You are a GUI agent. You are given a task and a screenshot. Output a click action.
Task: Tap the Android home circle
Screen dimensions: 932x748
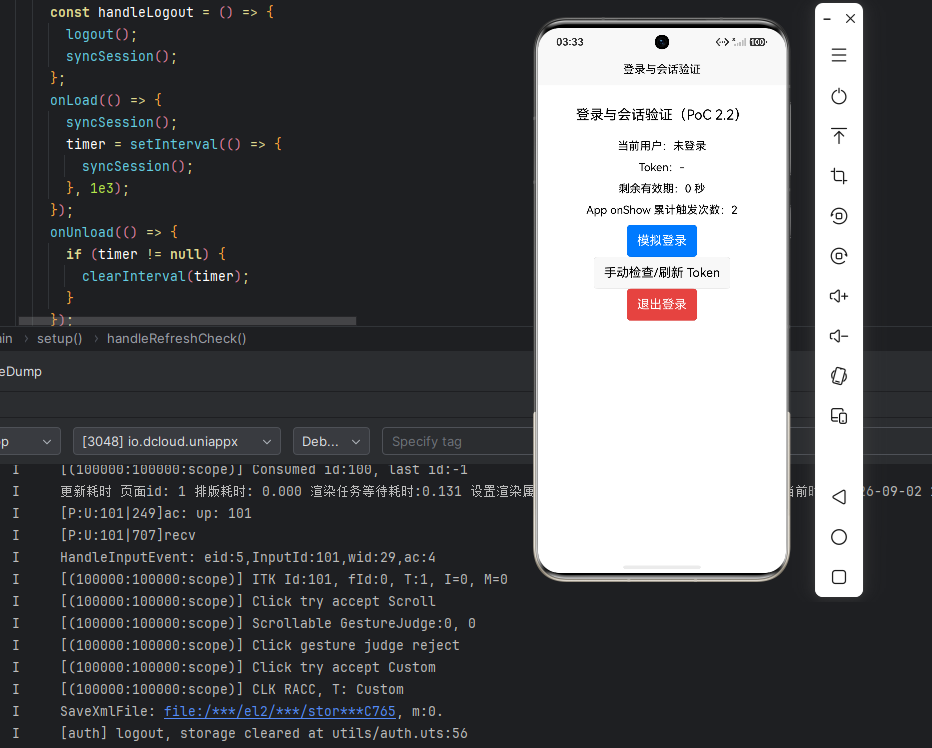point(839,537)
